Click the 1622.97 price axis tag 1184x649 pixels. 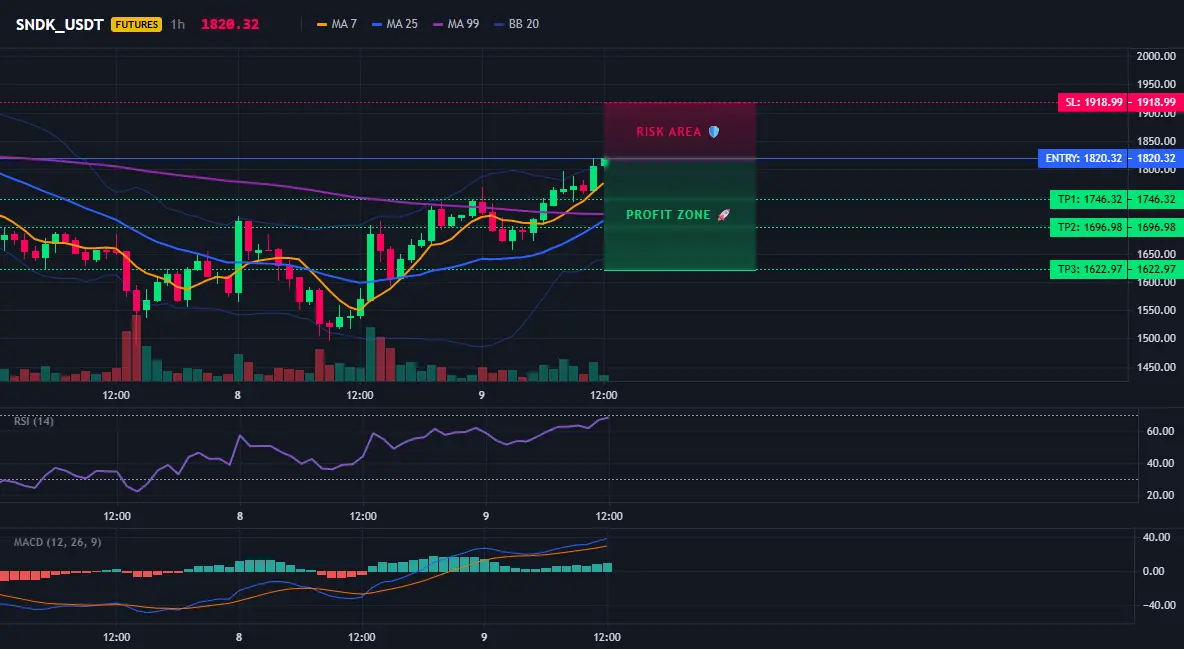pyautogui.click(x=1156, y=269)
